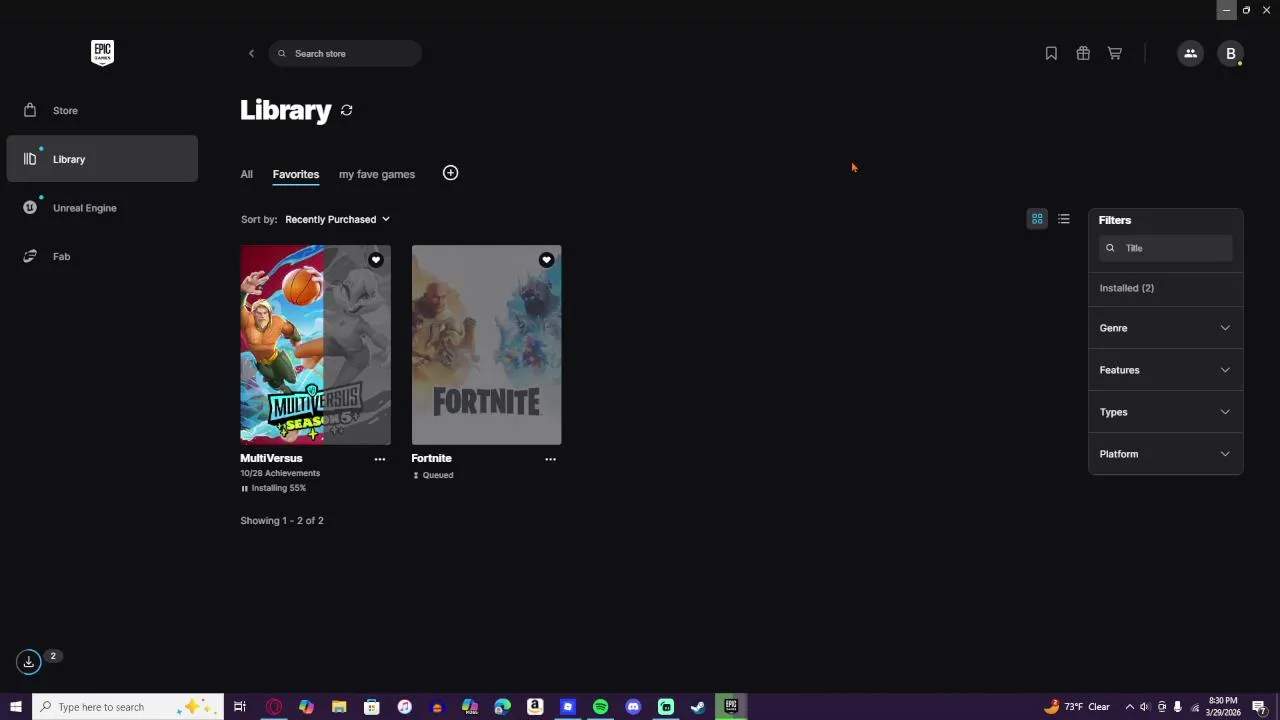Switch to the Favorites tab
Screen dimensions: 1280x720
coord(296,174)
